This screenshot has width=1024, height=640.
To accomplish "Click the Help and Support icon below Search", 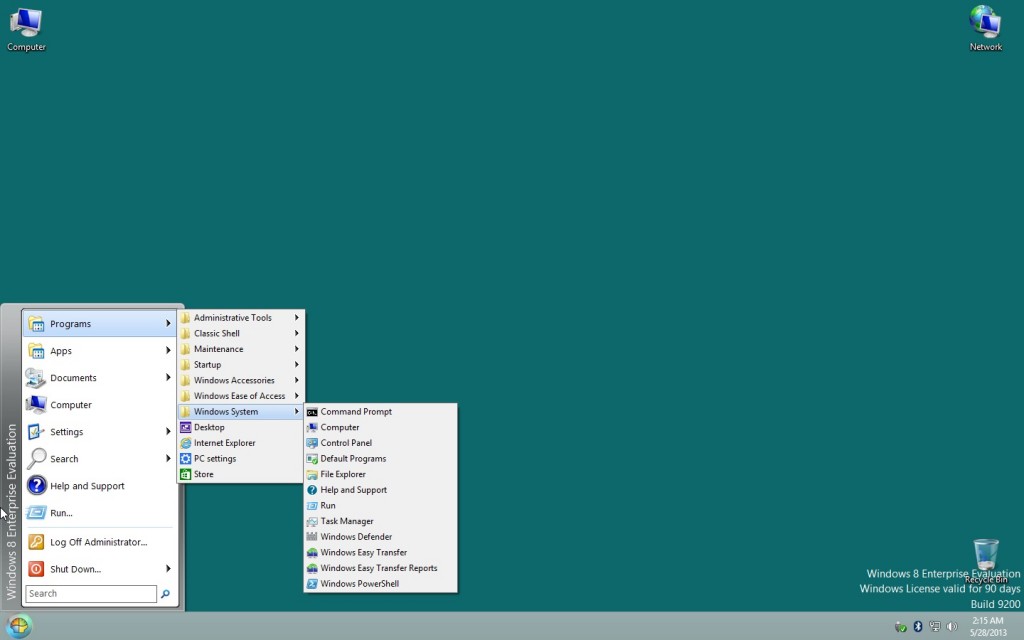I will pos(36,486).
